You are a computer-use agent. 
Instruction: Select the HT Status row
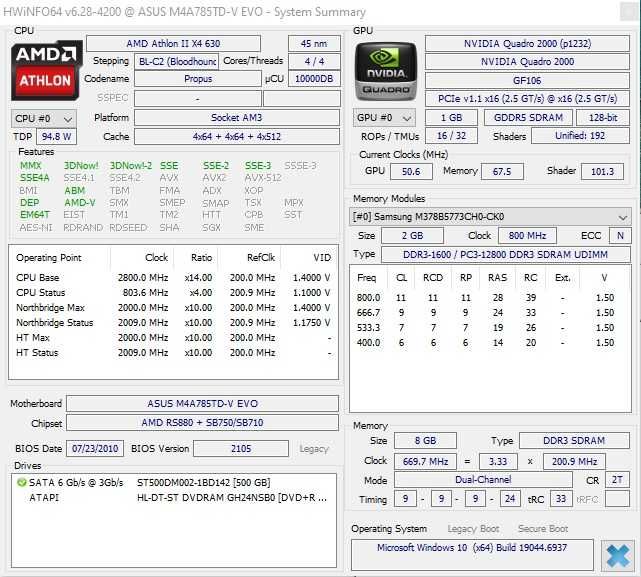(173, 352)
